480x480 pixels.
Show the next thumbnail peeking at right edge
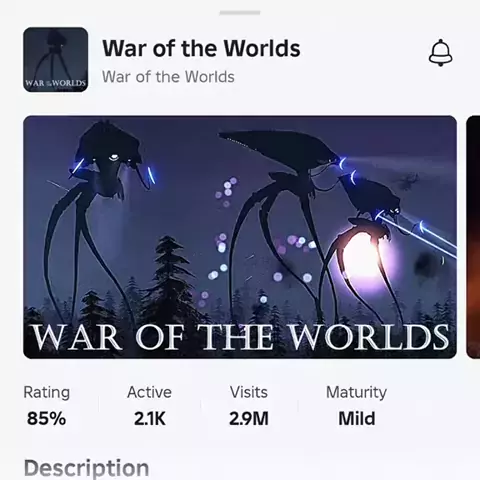click(473, 237)
